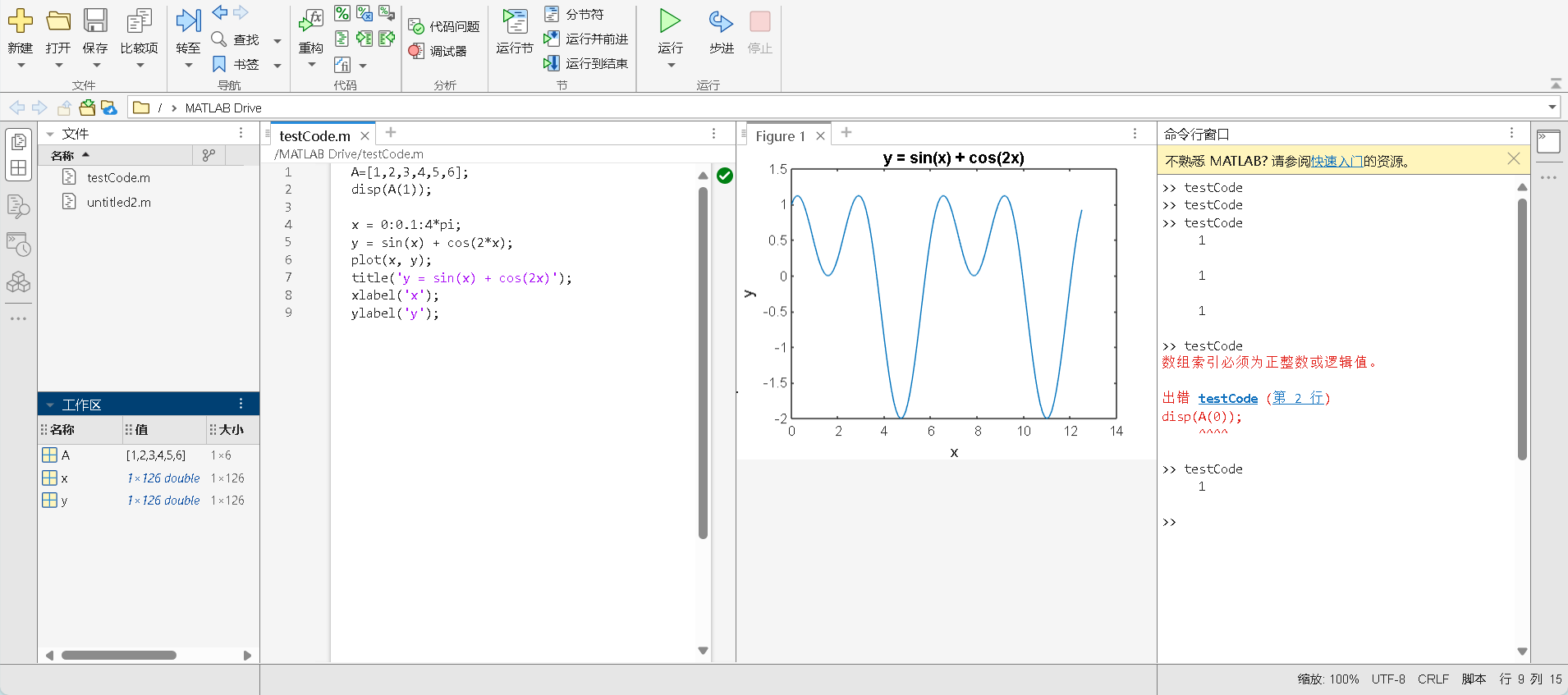Click the 书签 (Bookmark) button
The height and width of the screenshot is (695, 1568).
coord(236,64)
